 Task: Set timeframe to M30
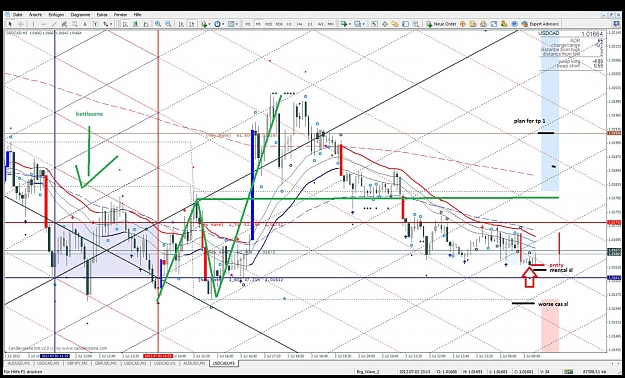coord(279,24)
